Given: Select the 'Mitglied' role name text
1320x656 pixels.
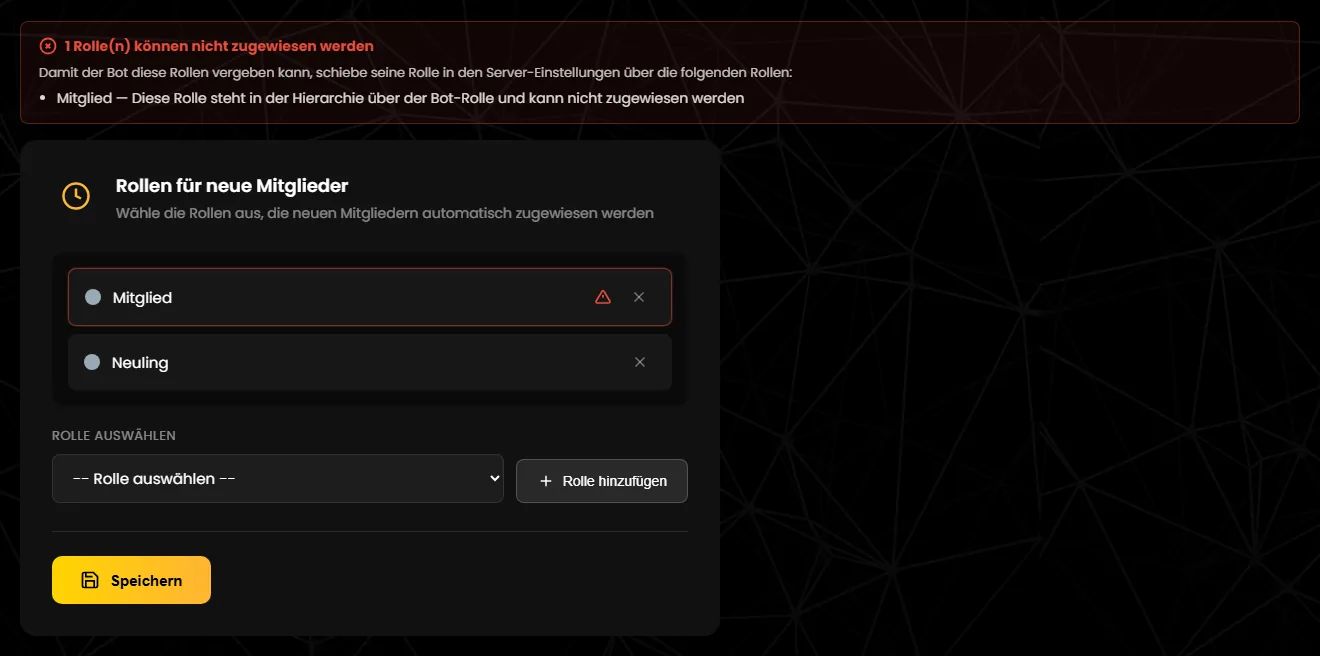Looking at the screenshot, I should [x=142, y=298].
